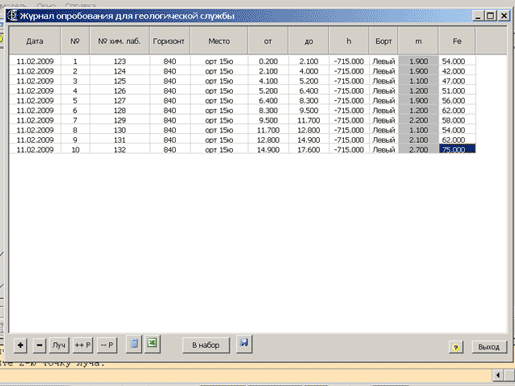
Task: Select the Борт cell Левый in row 6
Action: tap(383, 110)
